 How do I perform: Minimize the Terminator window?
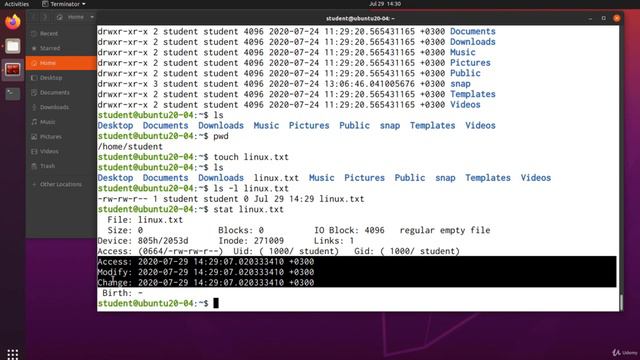tap(590, 18)
